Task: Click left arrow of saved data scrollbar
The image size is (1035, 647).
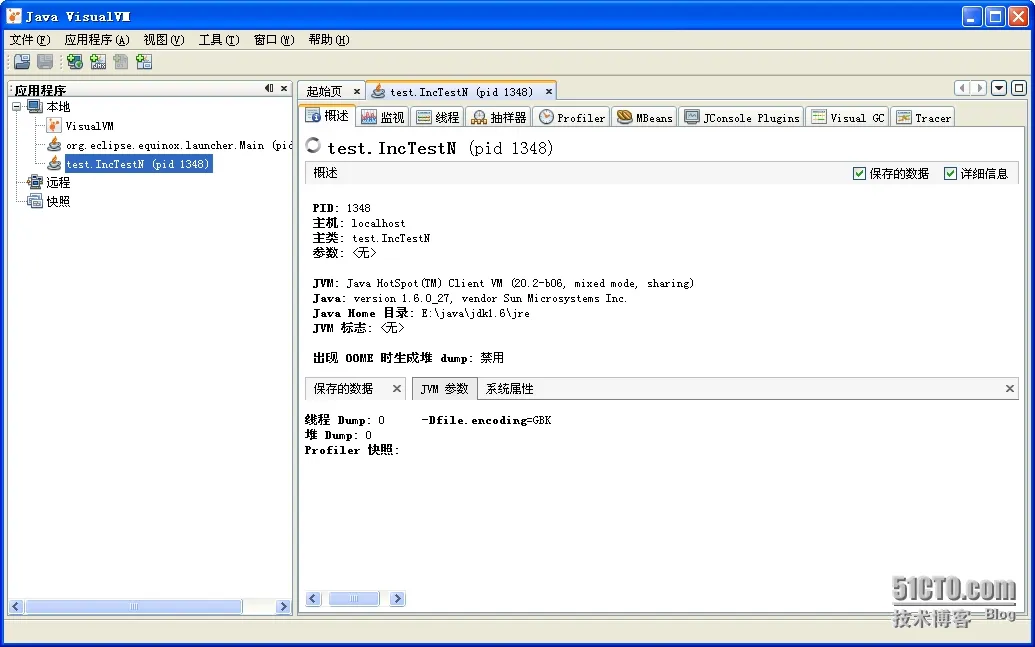Action: (314, 599)
